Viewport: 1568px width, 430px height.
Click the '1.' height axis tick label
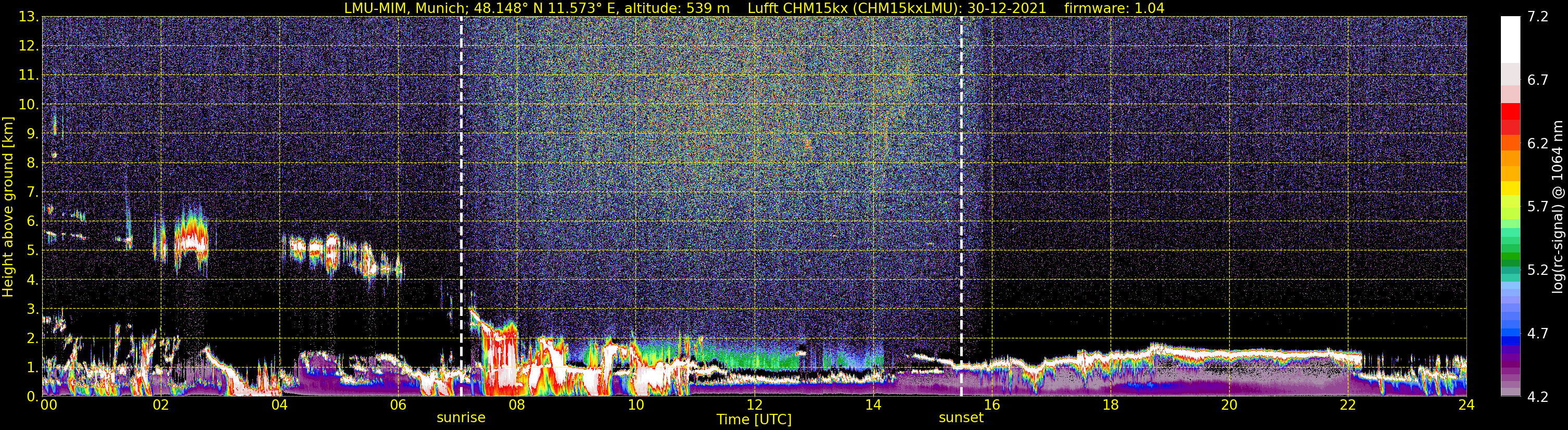coord(32,367)
